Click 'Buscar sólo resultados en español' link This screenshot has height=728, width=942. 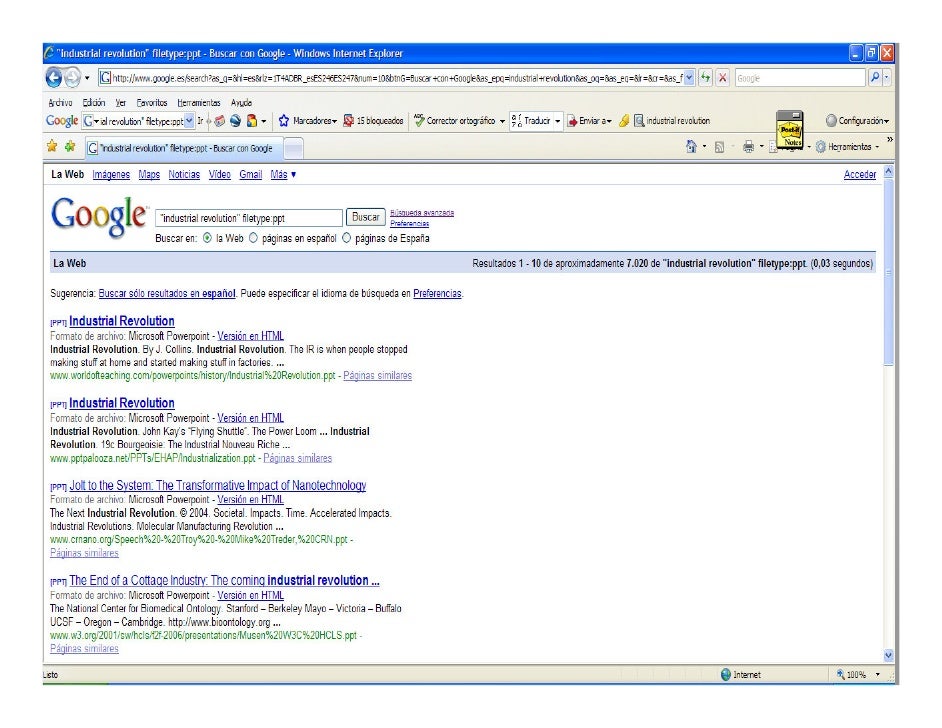click(x=167, y=294)
